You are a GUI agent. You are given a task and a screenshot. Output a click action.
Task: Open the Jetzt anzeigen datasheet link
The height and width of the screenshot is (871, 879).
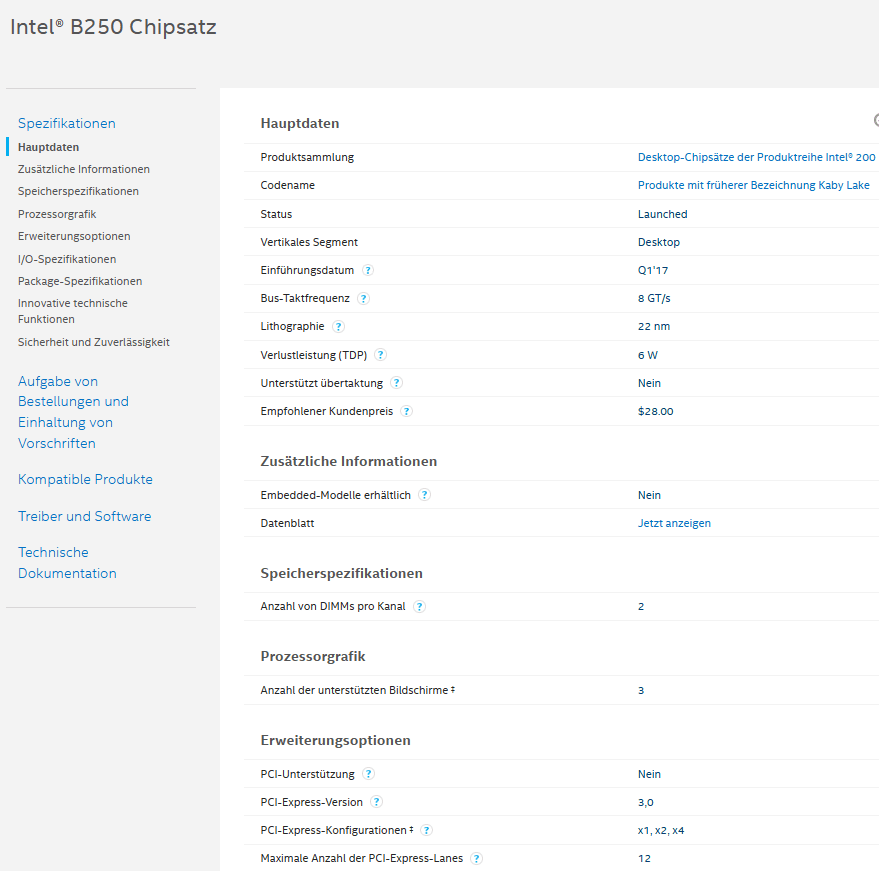click(674, 523)
